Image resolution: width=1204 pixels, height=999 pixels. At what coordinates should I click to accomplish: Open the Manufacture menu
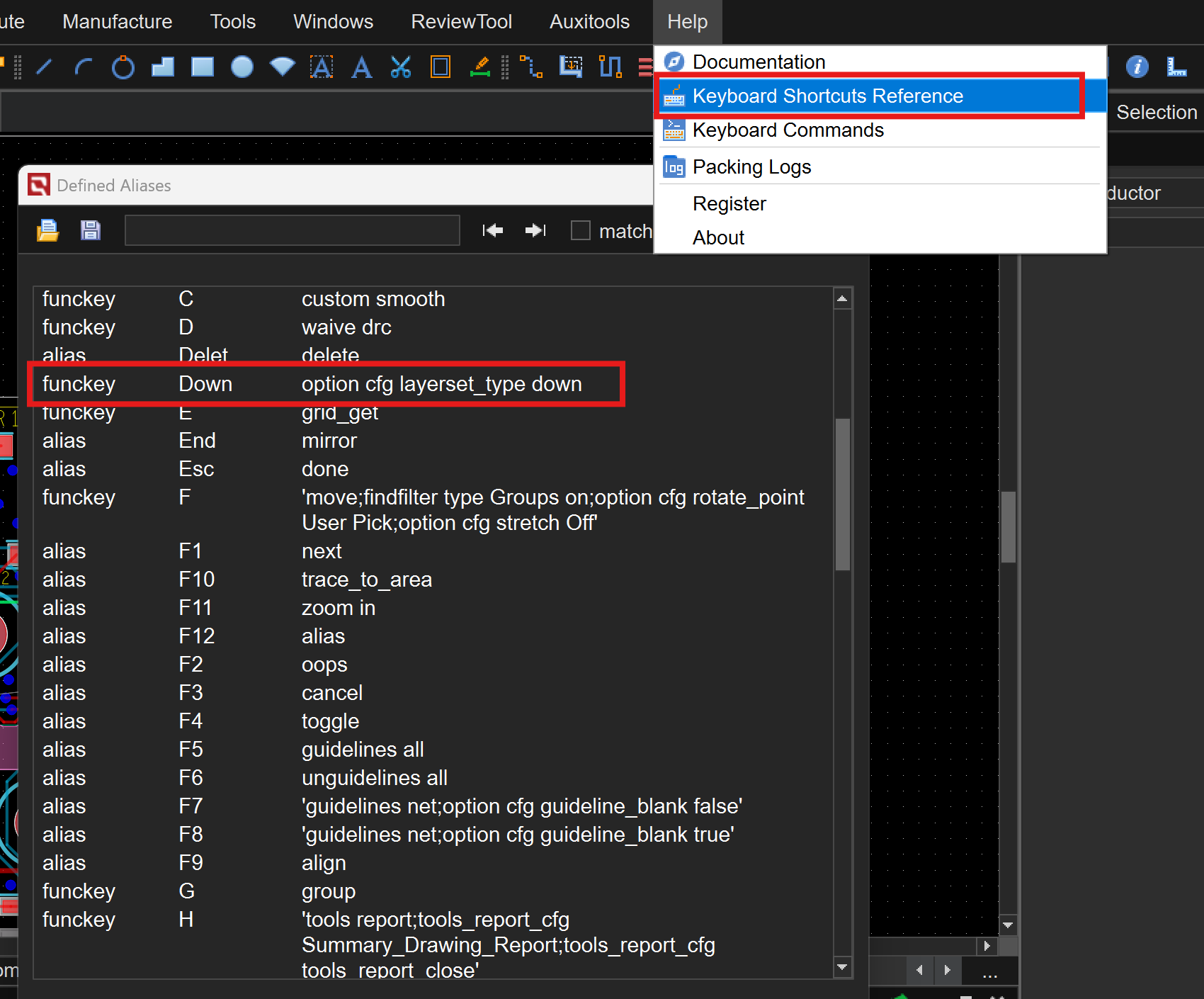click(x=117, y=22)
